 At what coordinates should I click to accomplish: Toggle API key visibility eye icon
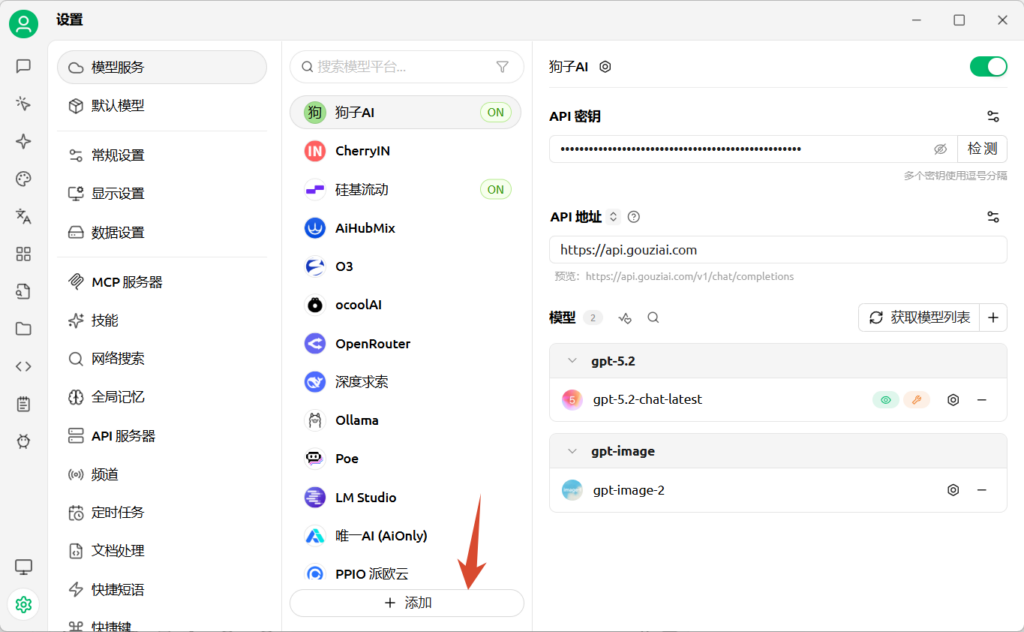940,149
